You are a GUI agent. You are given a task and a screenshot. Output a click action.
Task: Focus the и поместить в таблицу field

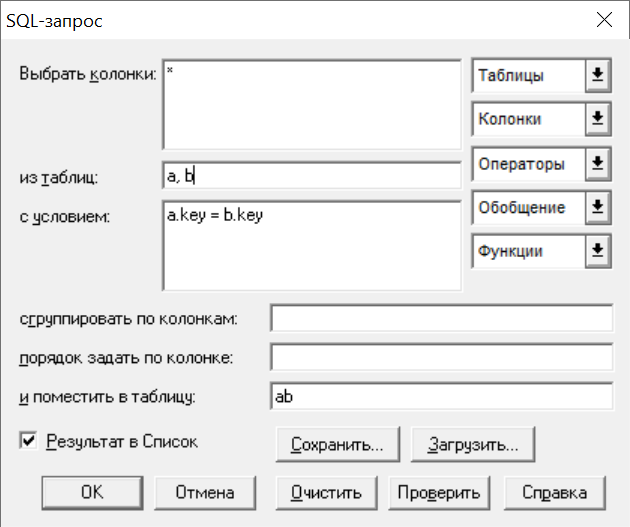[441, 396]
